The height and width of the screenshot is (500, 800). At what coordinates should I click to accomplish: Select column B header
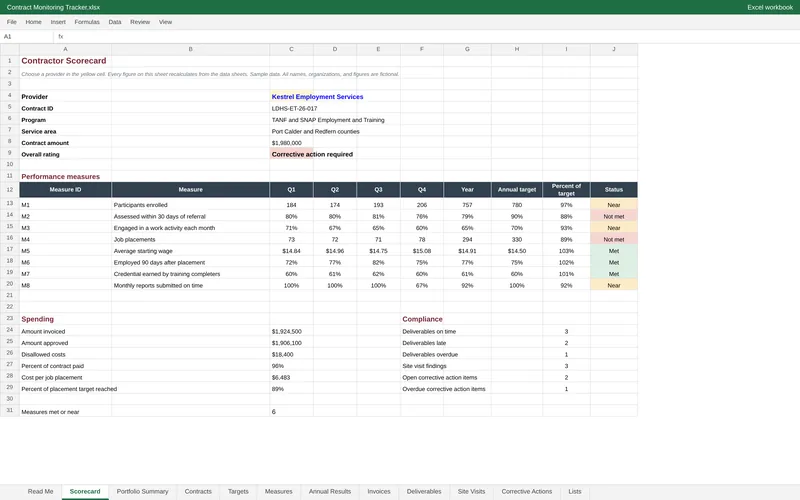(190, 49)
